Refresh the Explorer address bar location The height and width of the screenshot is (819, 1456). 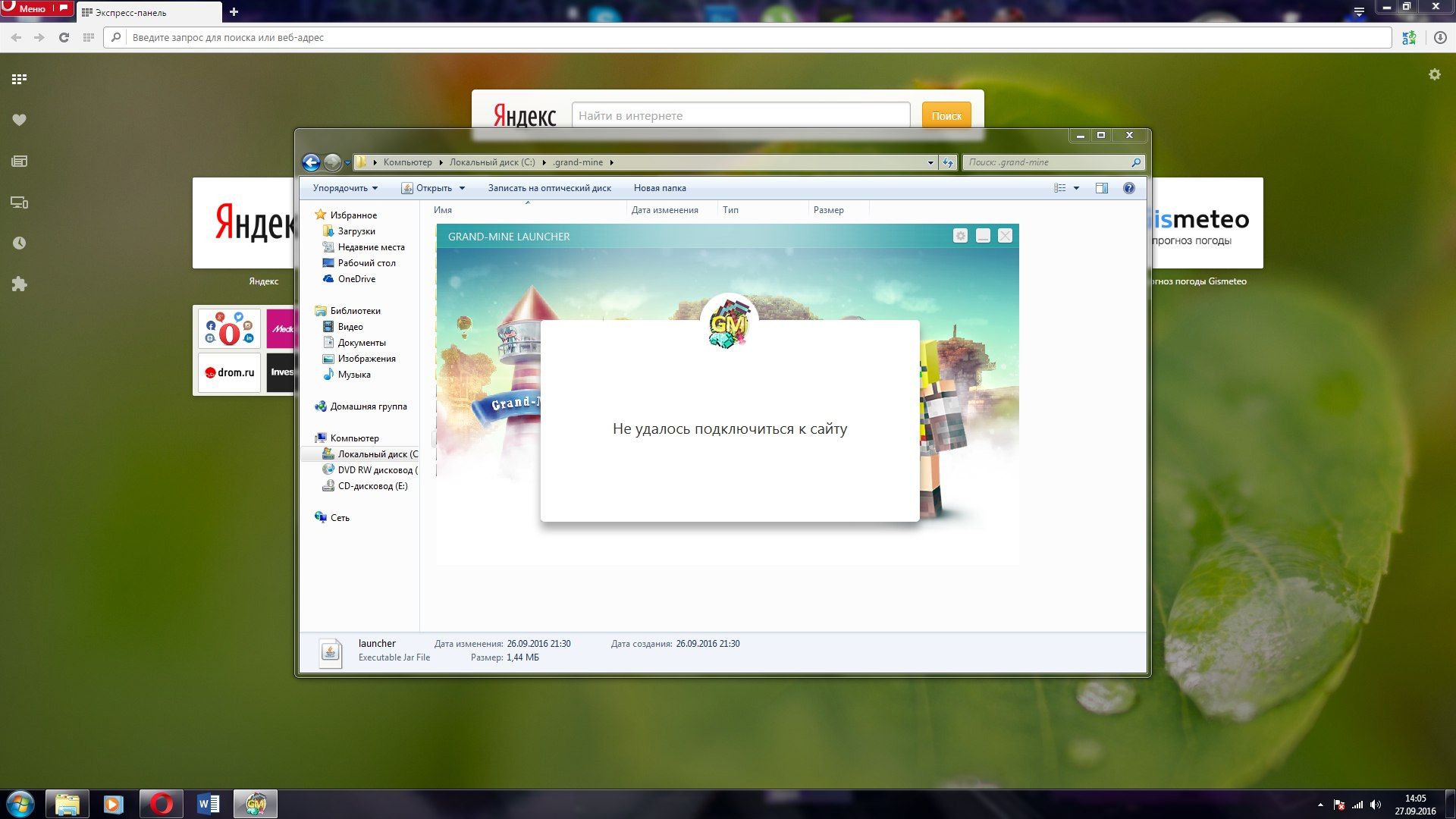948,162
